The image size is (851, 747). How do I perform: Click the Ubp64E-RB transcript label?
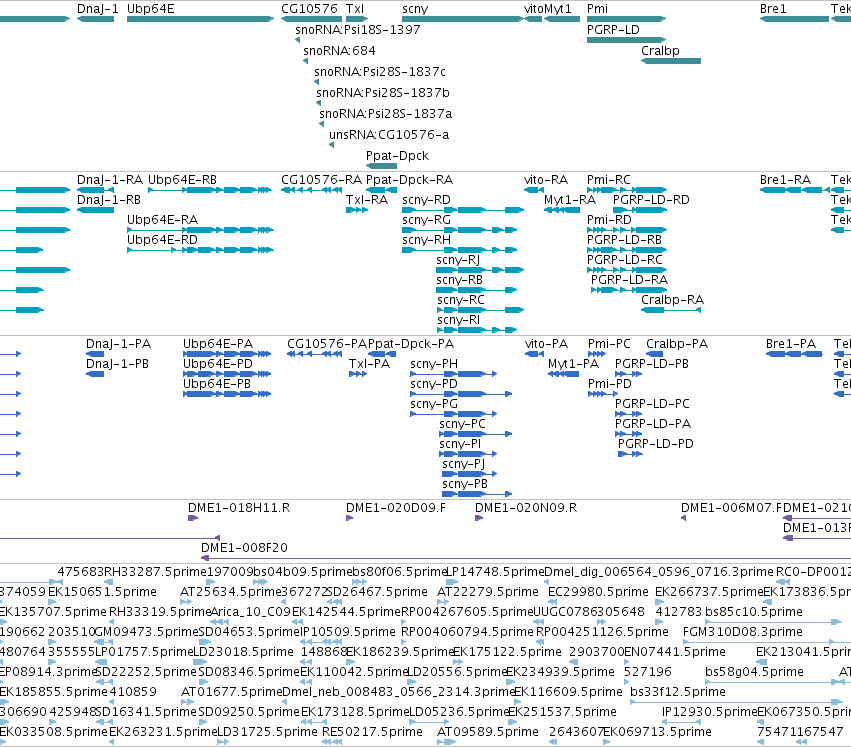(x=182, y=180)
